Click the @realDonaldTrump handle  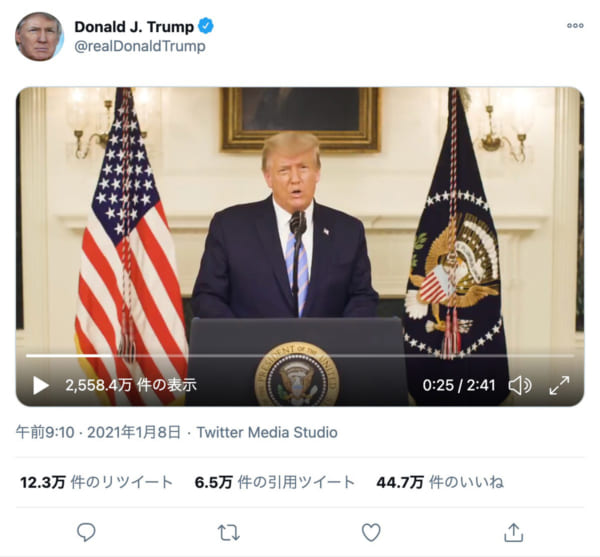point(140,46)
